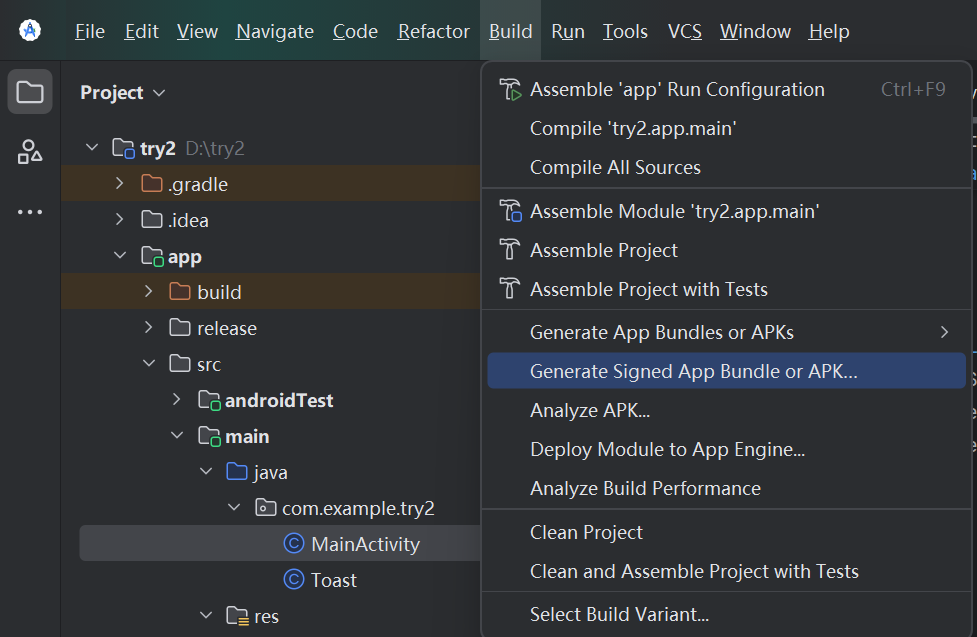Open the VCS menu

tap(684, 32)
